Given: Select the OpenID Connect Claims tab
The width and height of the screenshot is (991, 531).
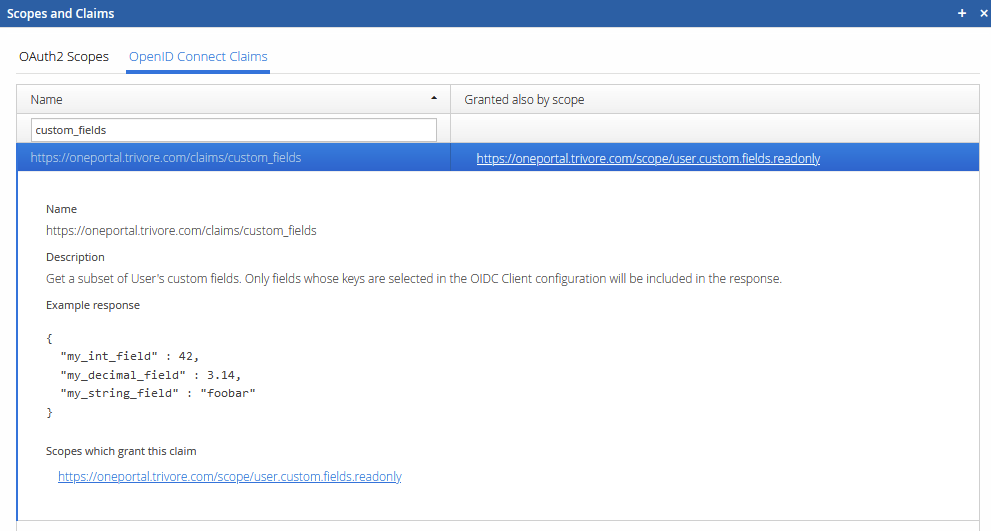Looking at the screenshot, I should pos(198,56).
